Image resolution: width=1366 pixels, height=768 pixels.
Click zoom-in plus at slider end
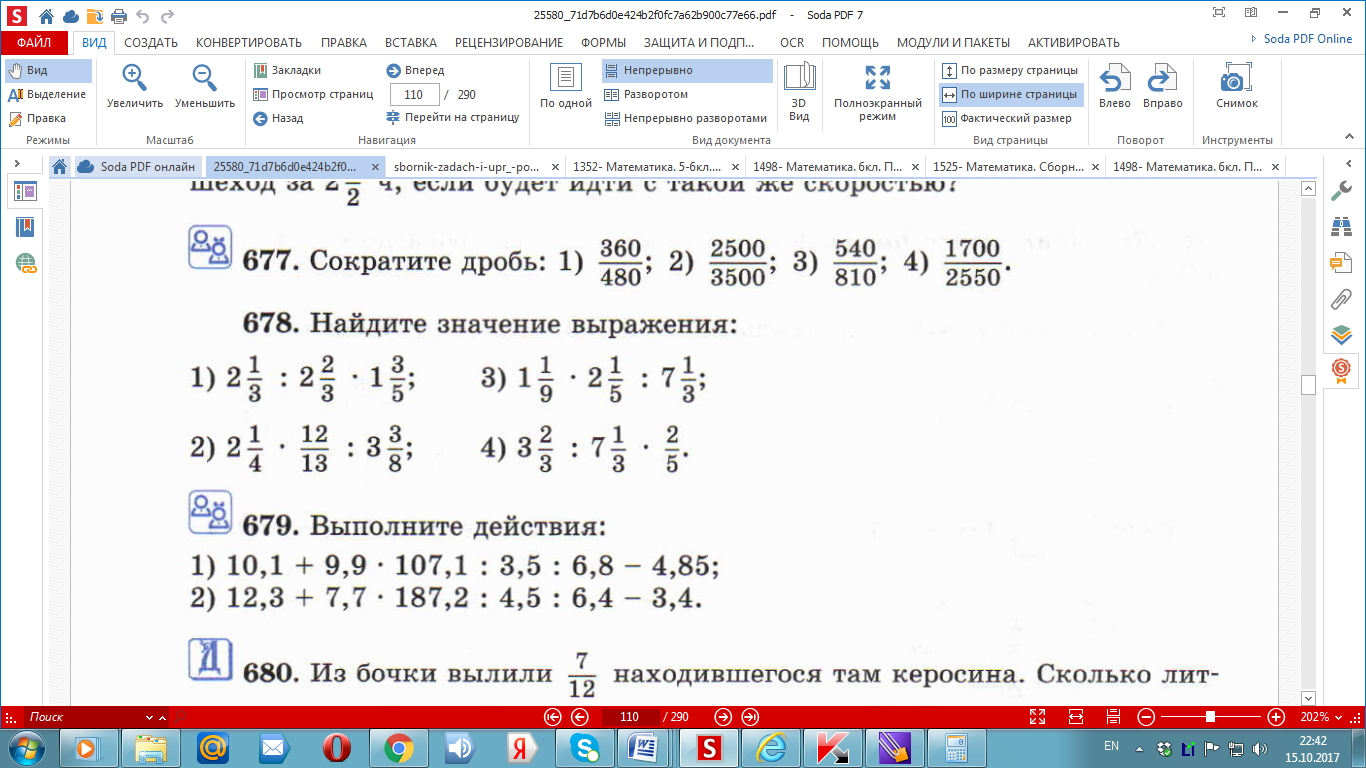coord(1276,717)
